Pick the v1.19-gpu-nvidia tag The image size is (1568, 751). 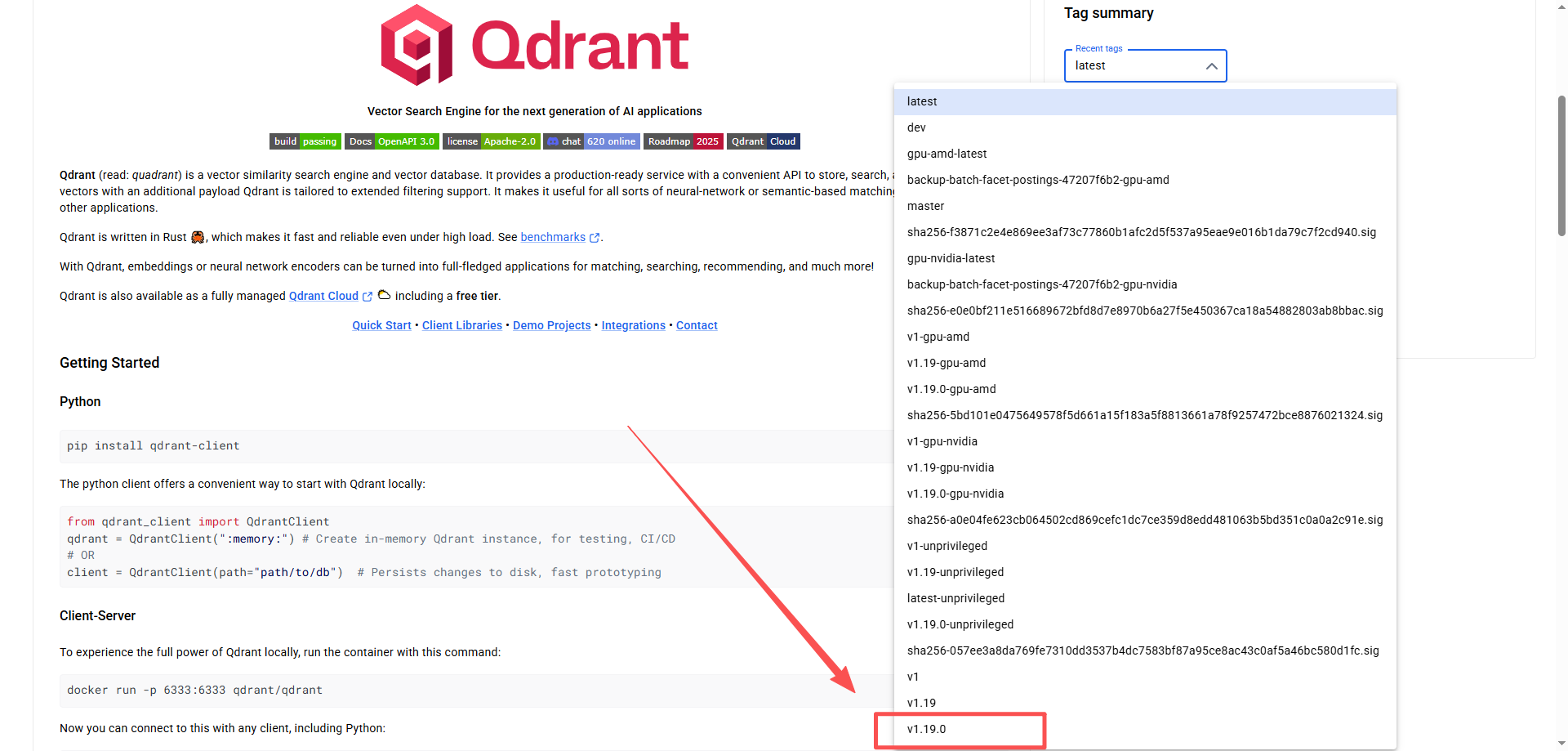coord(1145,467)
